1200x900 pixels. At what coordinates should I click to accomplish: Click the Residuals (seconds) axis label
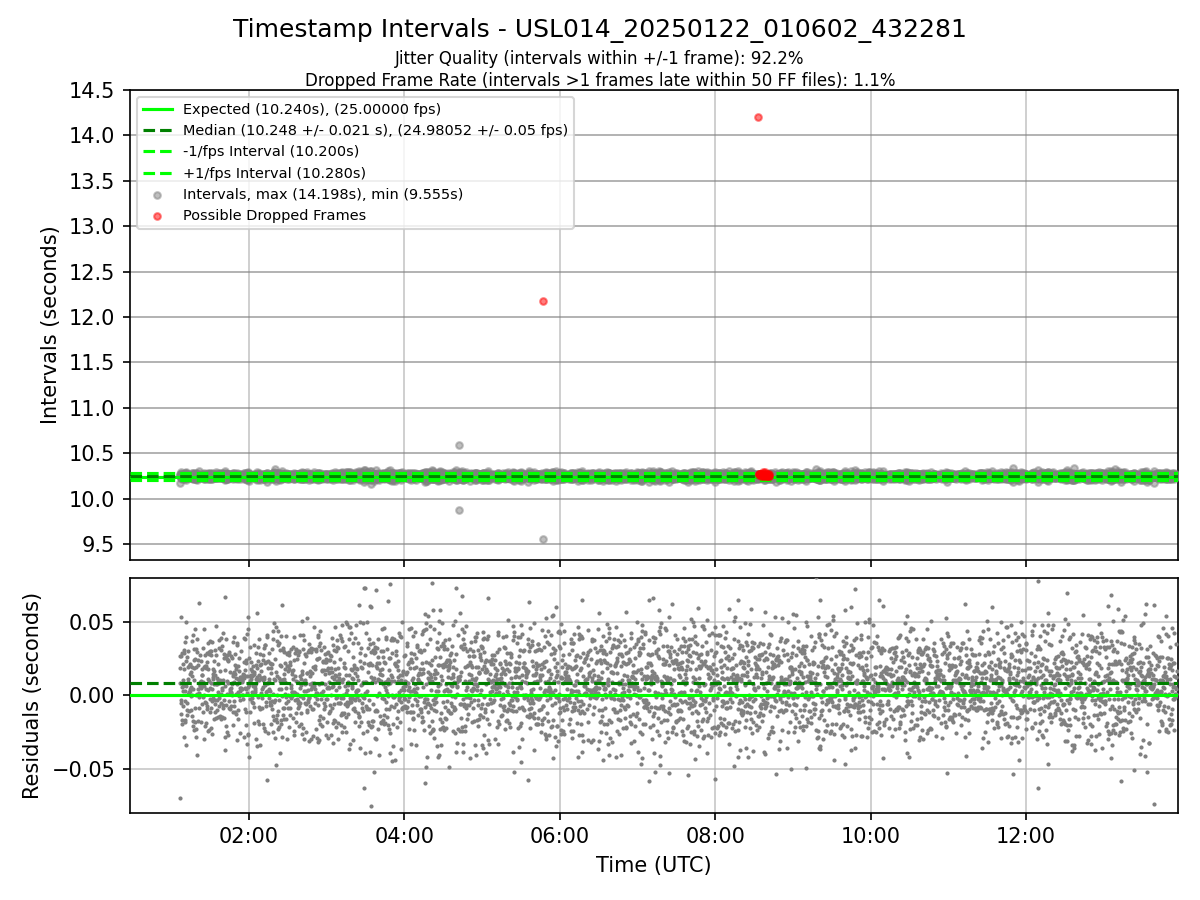coord(32,695)
